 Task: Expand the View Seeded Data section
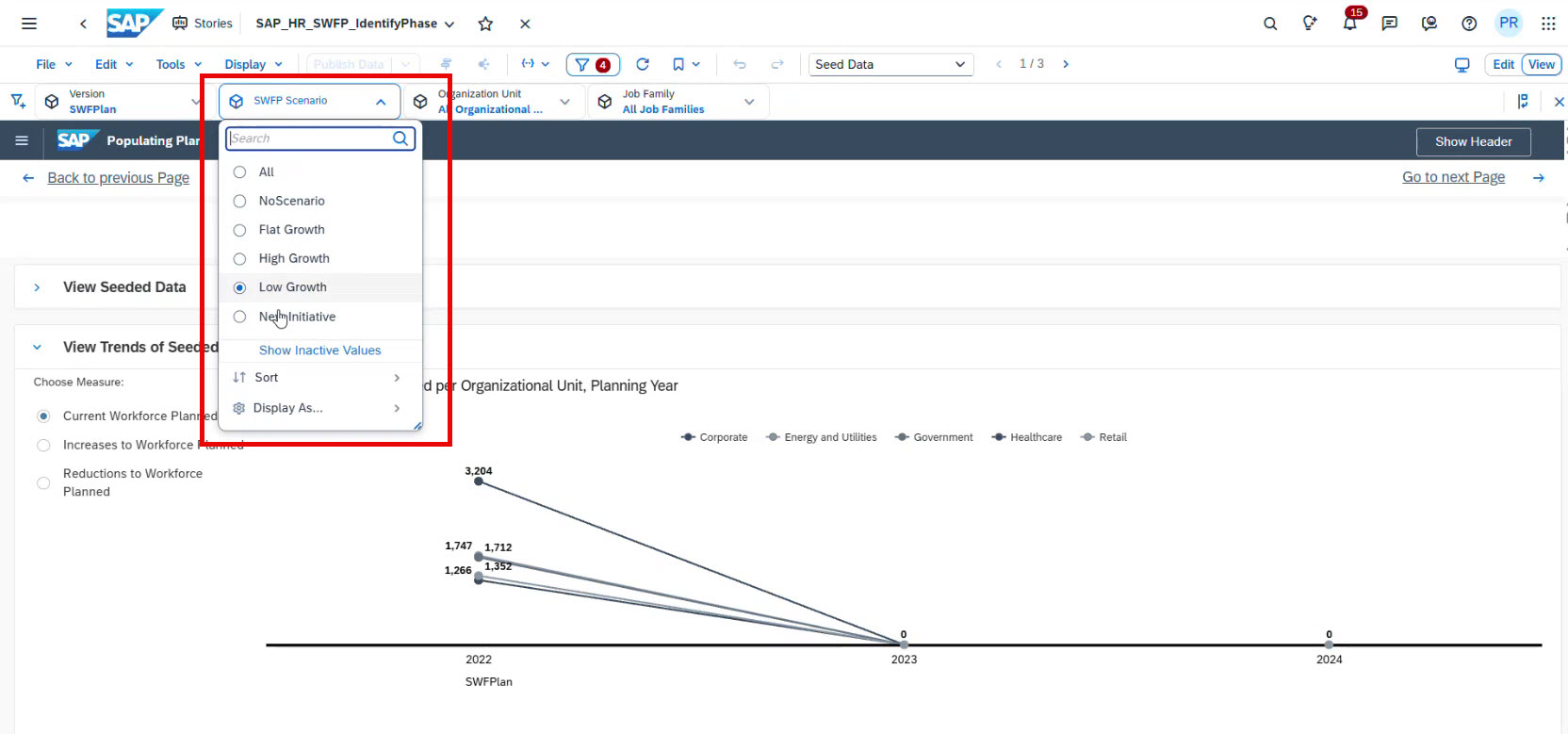click(x=37, y=287)
